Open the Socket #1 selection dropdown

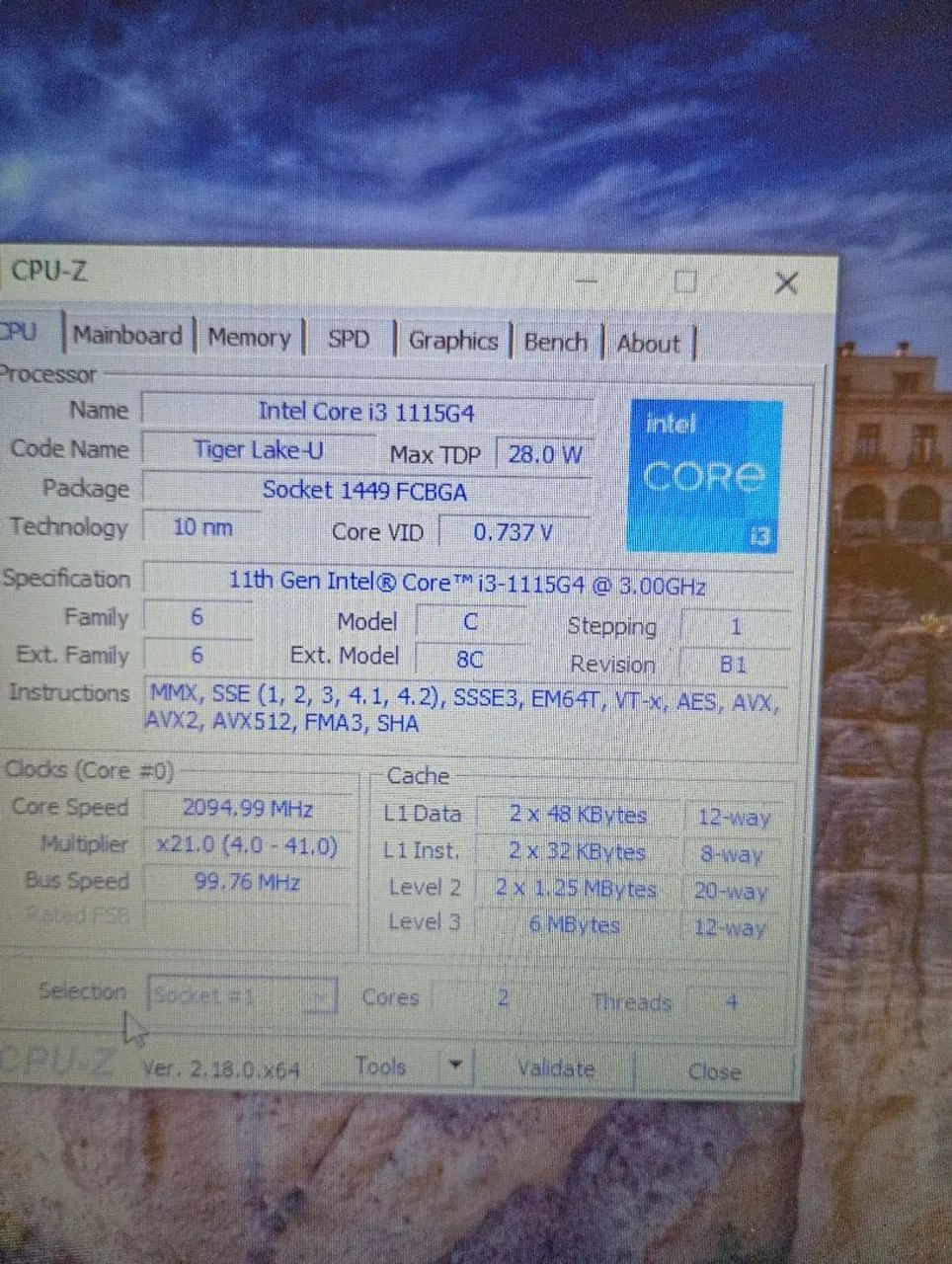click(x=242, y=995)
